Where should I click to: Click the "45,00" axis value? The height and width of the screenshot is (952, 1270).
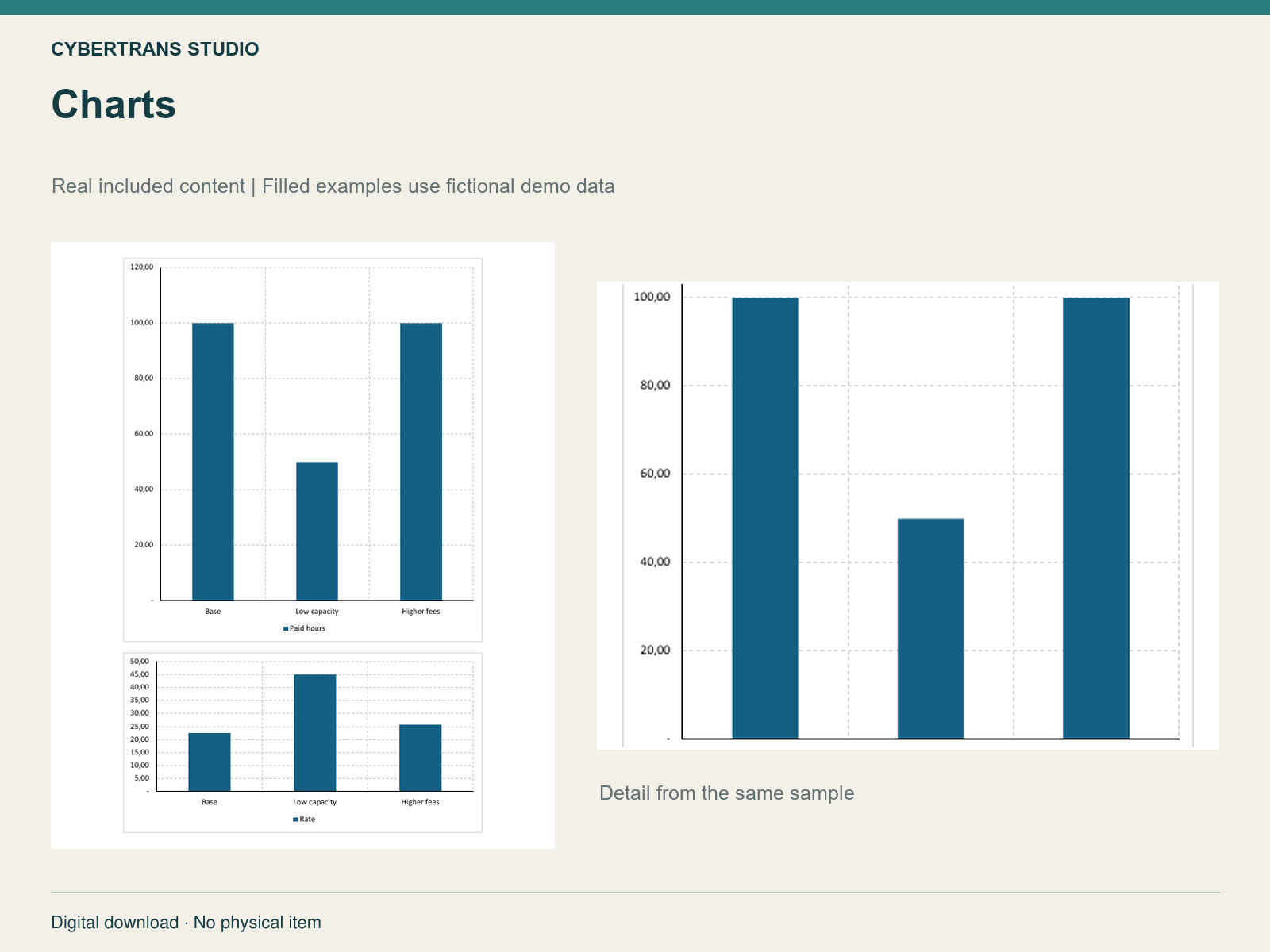[140, 674]
